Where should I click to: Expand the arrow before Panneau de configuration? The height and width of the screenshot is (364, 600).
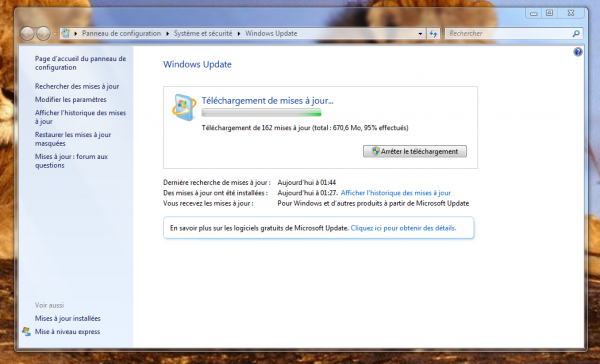pyautogui.click(x=76, y=34)
